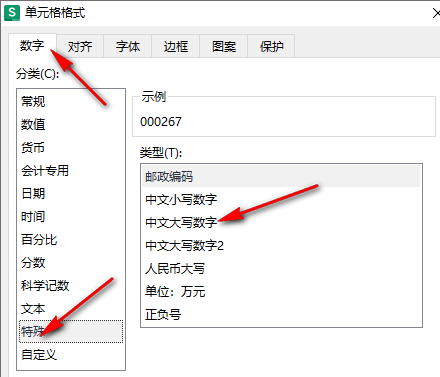Open the 图案 tab
This screenshot has height=377, width=440.
pos(224,46)
